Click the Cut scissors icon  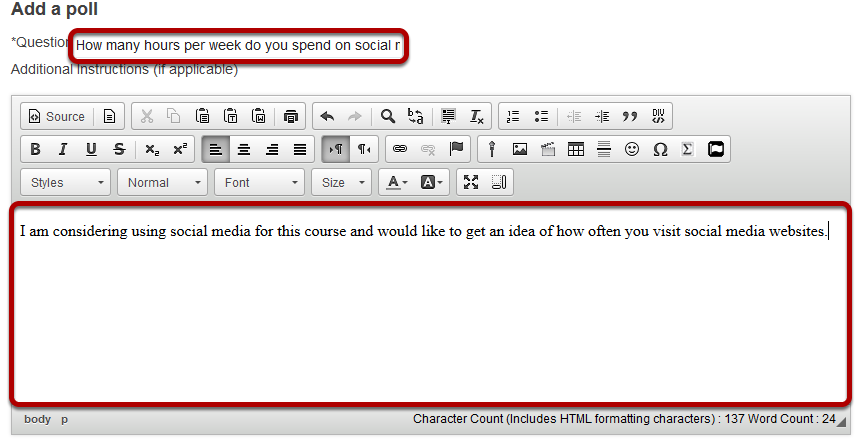146,116
